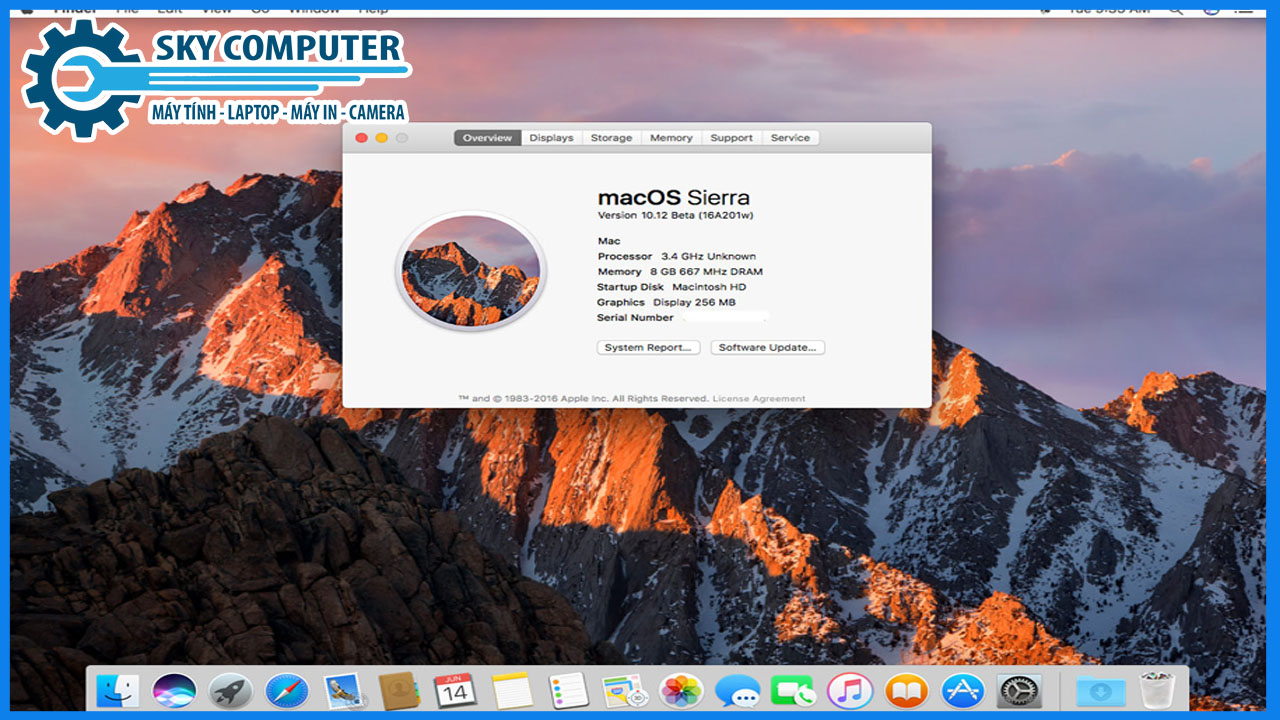Switch to the Storage tab
Screen dimensions: 1280x720
tap(611, 138)
